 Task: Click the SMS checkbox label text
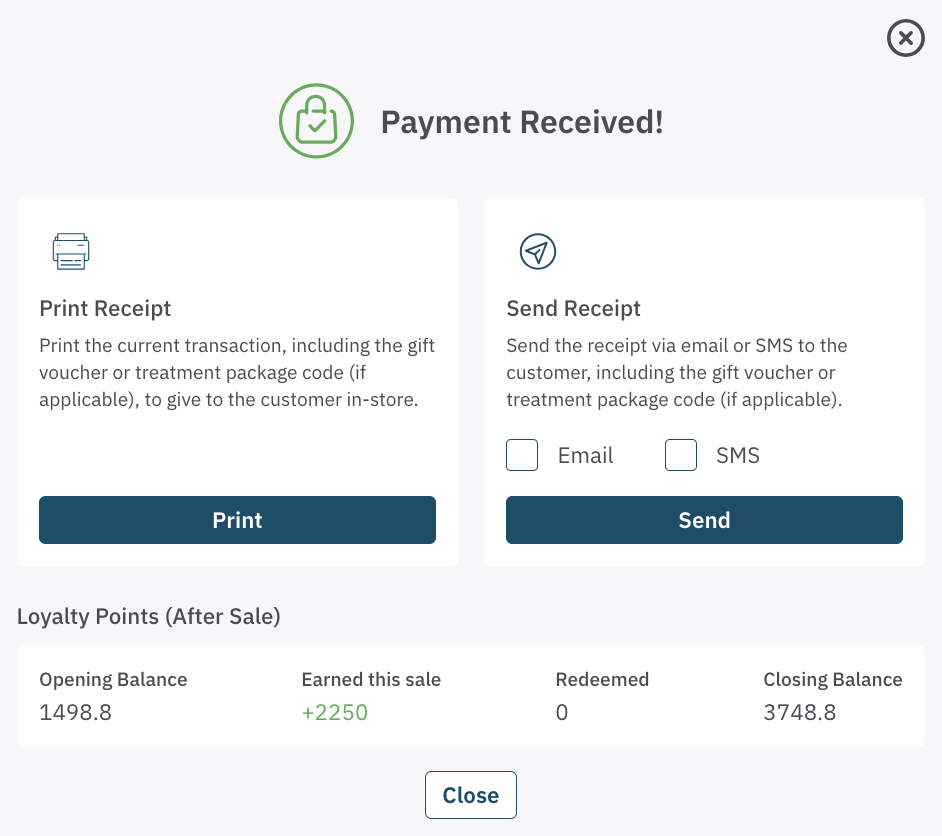(738, 456)
